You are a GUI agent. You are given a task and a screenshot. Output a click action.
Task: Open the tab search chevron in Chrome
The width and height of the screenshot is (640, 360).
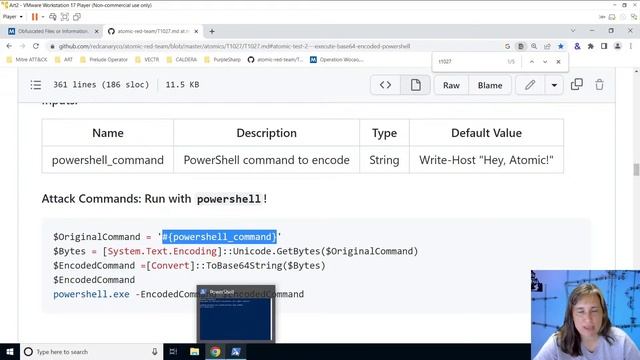(573, 31)
